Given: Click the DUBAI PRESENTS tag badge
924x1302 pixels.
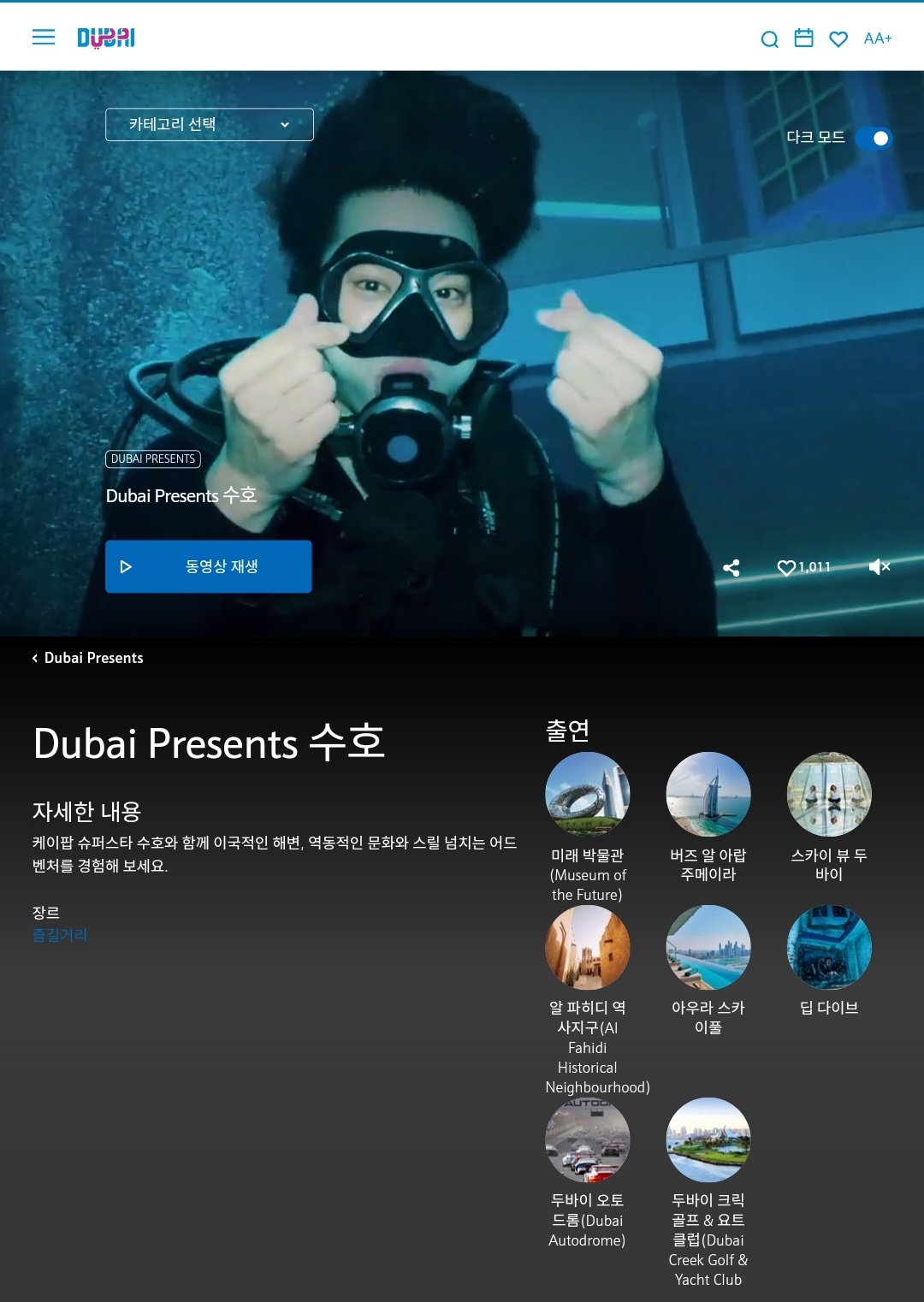Looking at the screenshot, I should [x=153, y=459].
